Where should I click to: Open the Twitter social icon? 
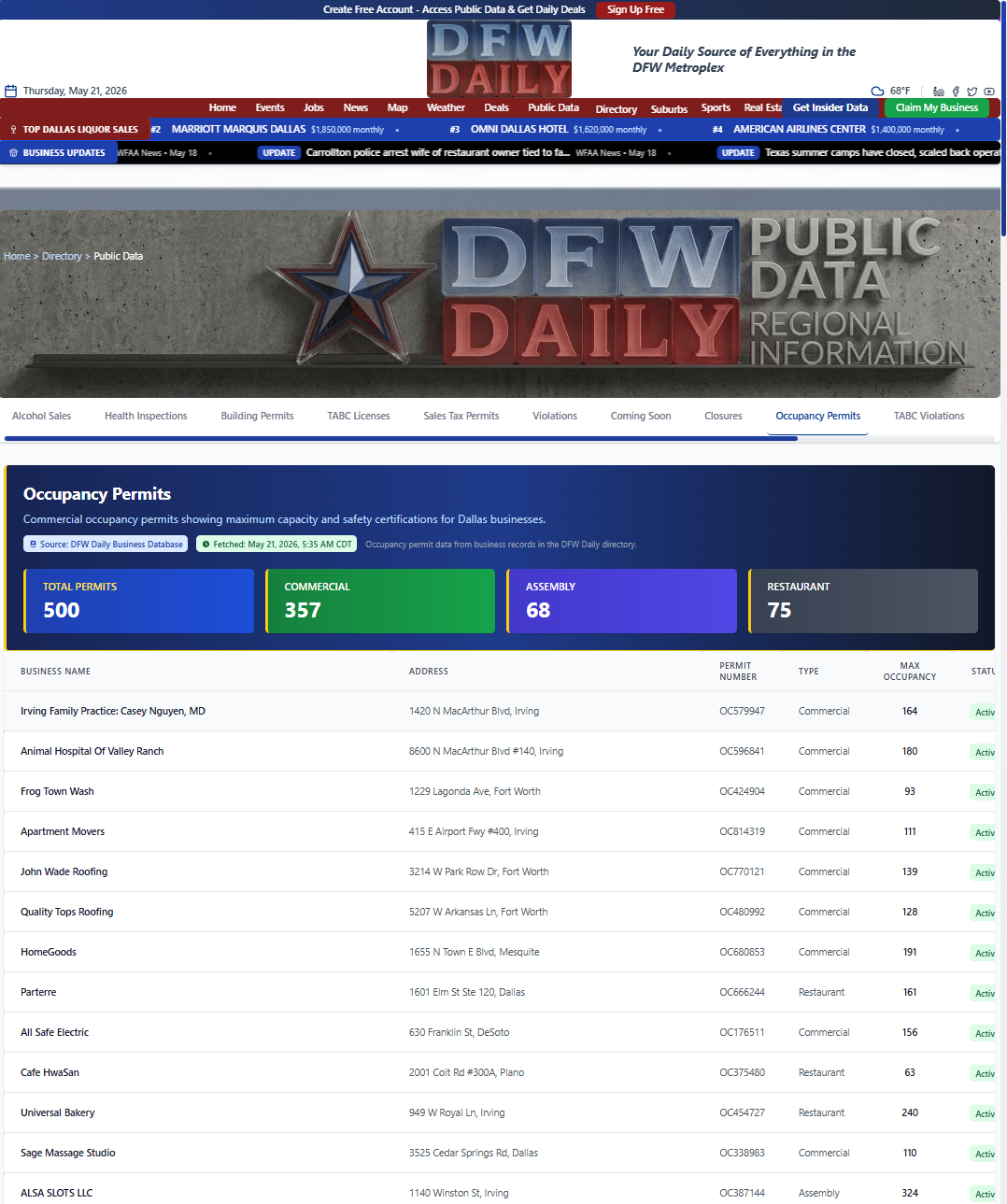pyautogui.click(x=972, y=92)
